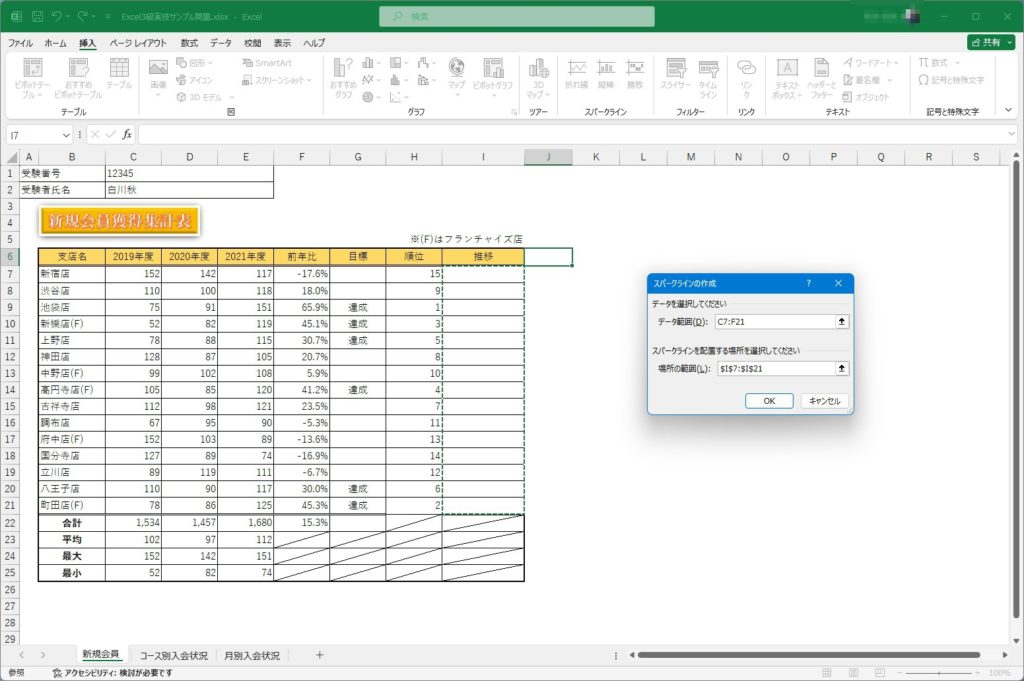The height and width of the screenshot is (681, 1024).
Task: Select the Line (折れ線) sparkline icon
Action: click(x=576, y=74)
